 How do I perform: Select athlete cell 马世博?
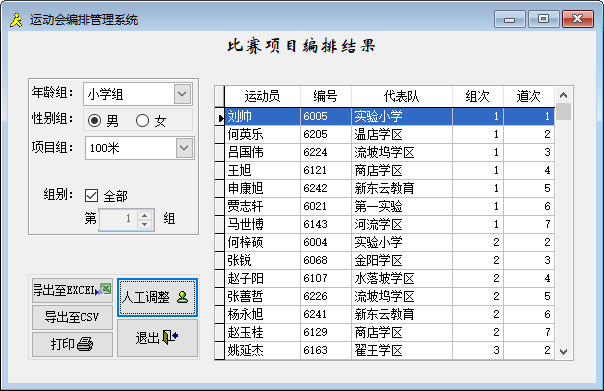(x=262, y=224)
